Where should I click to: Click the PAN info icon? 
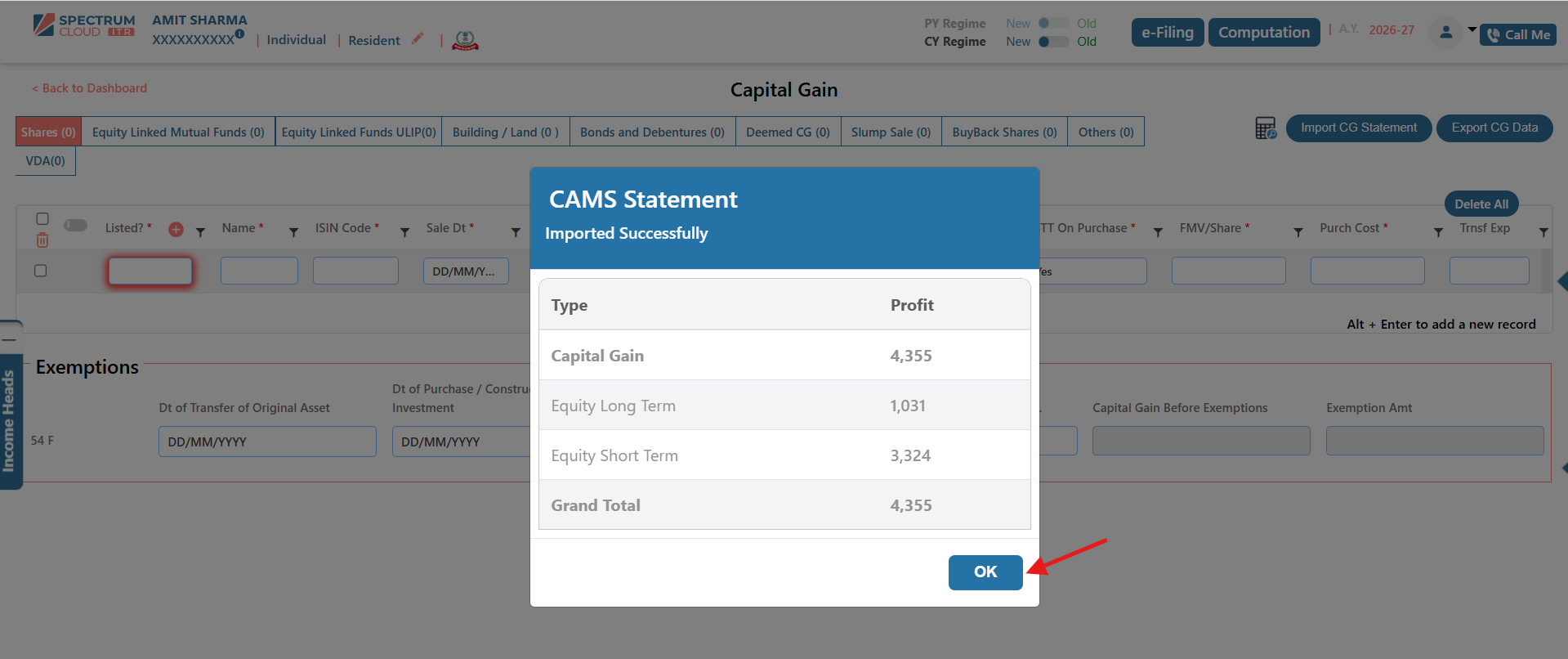(x=239, y=34)
